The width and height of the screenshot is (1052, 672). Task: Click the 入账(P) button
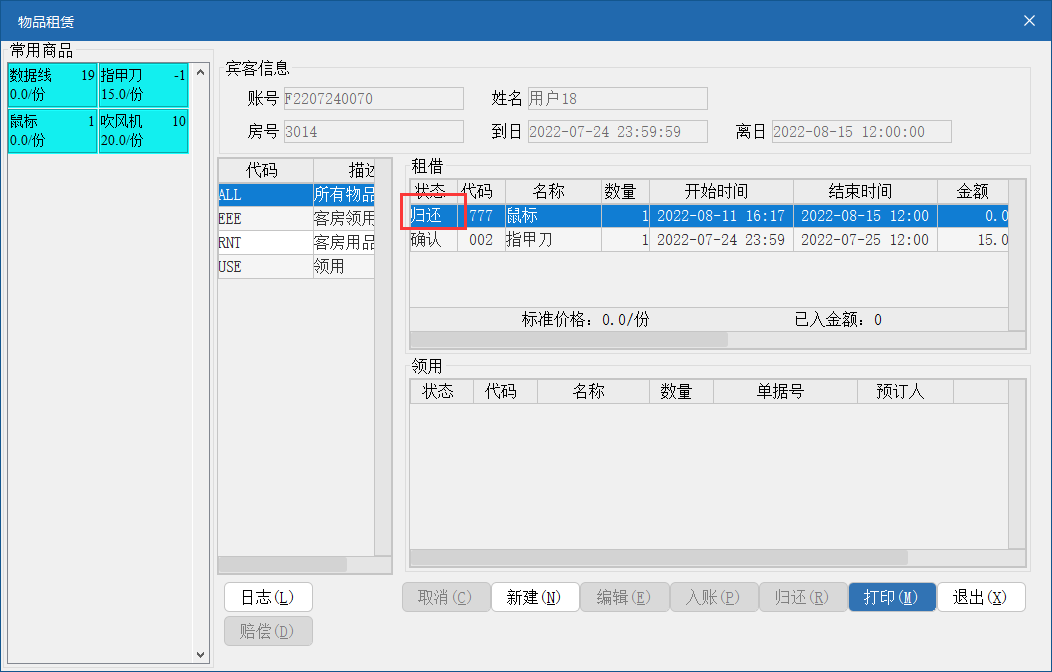(713, 597)
